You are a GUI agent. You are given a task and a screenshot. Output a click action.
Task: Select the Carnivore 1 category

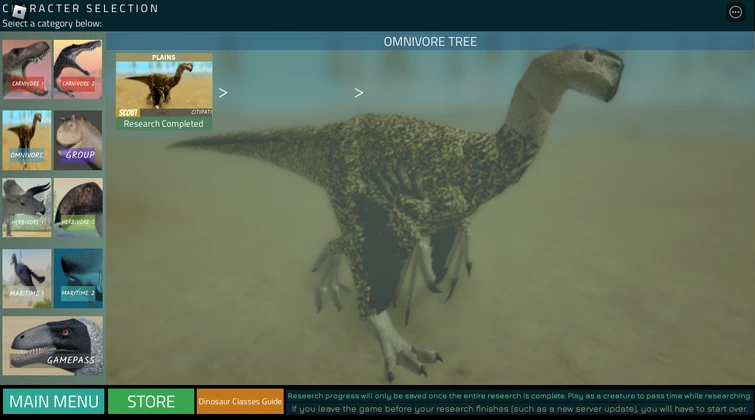(26, 69)
